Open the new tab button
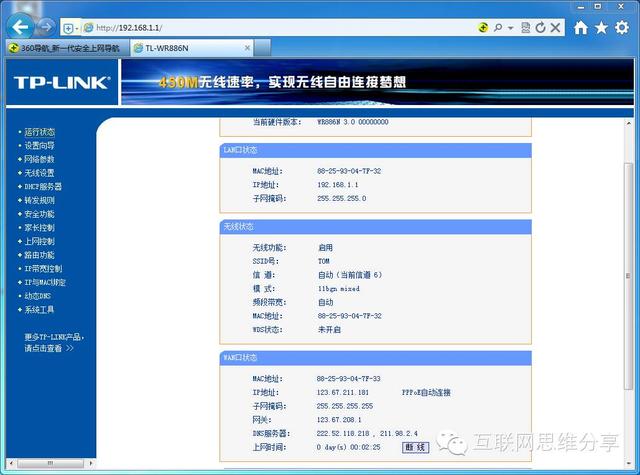The height and width of the screenshot is (475, 640). pyautogui.click(x=262, y=48)
